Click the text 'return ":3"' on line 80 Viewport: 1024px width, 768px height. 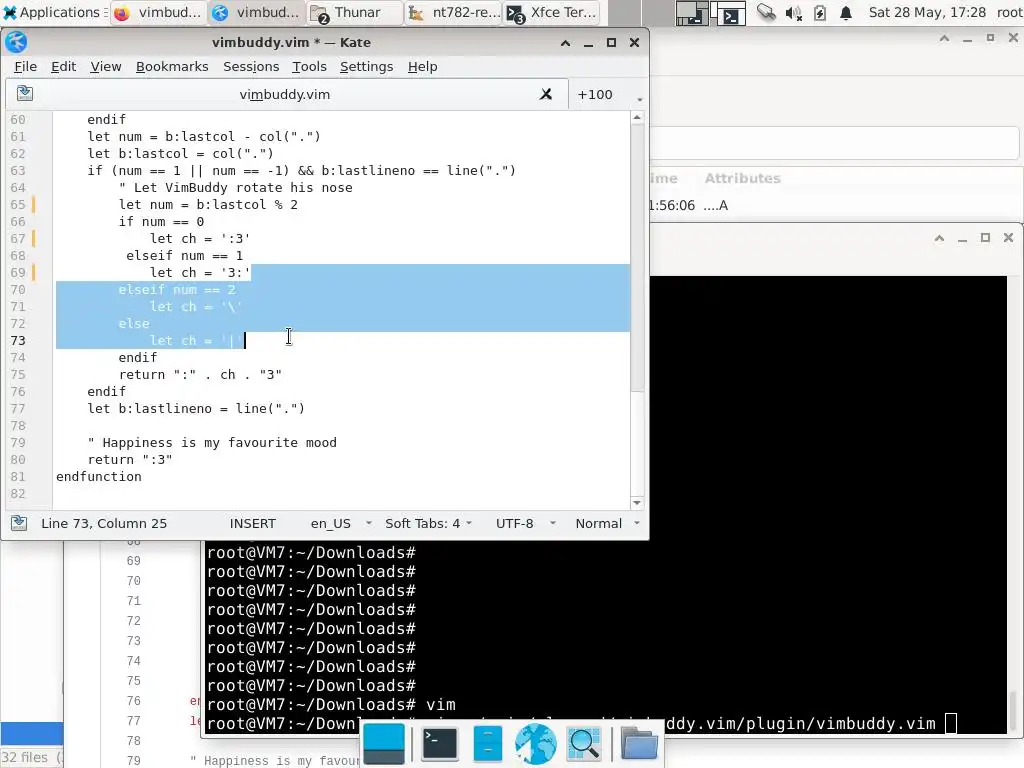pyautogui.click(x=130, y=459)
